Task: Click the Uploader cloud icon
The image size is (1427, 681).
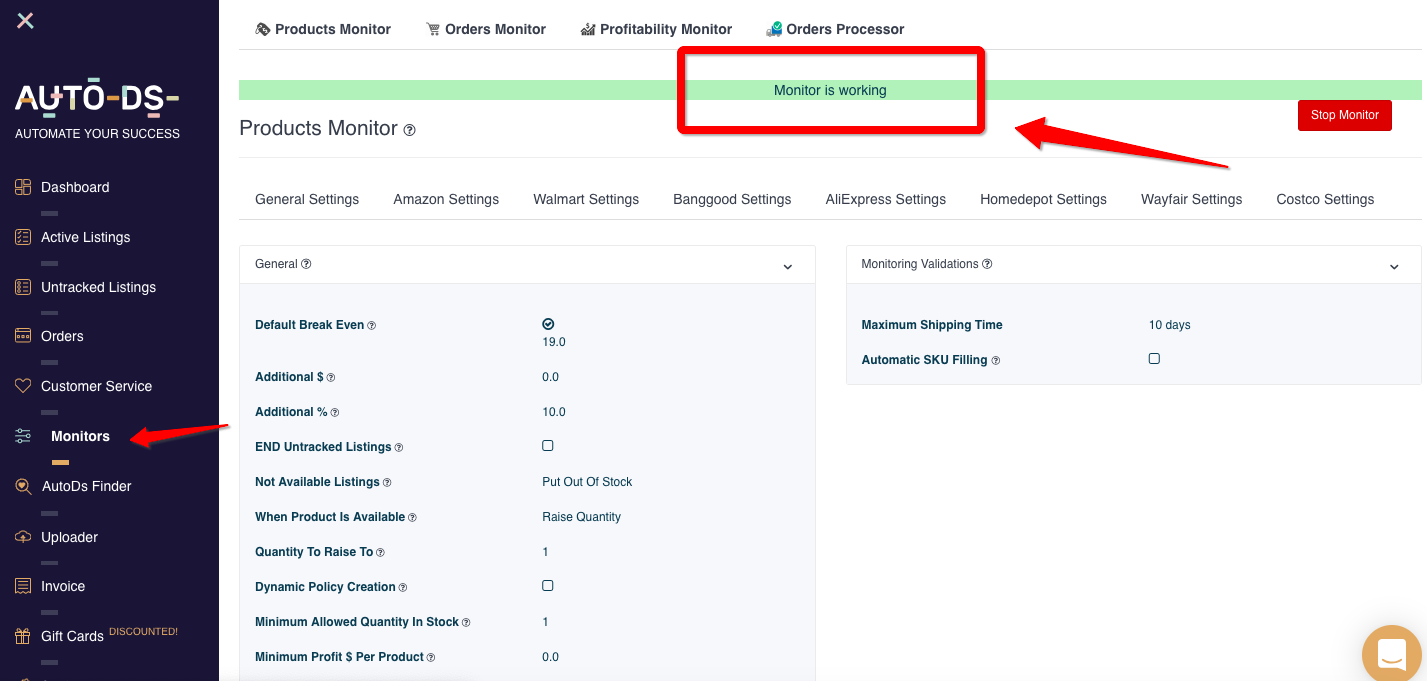Action: tap(23, 537)
